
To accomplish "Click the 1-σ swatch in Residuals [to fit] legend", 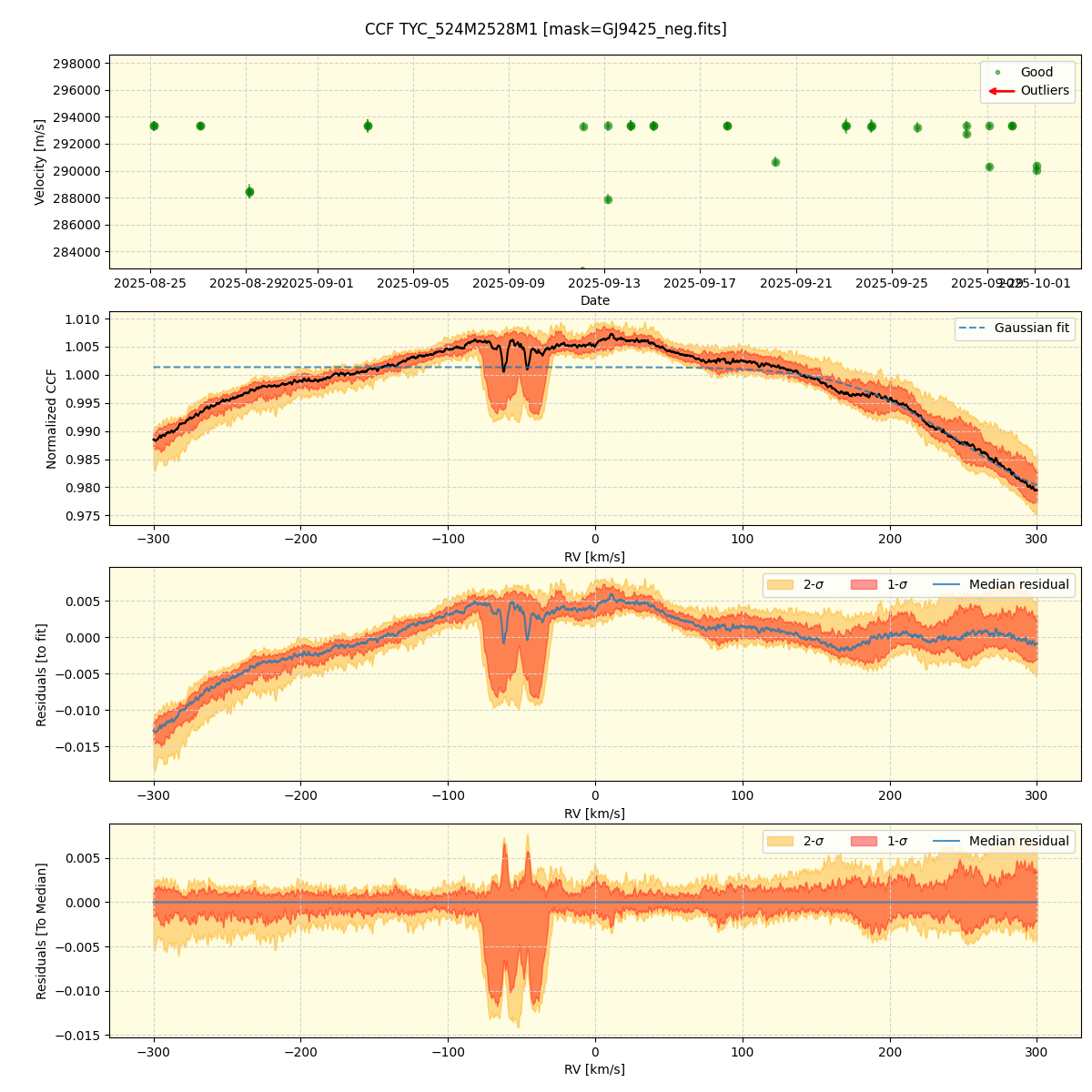I will [864, 585].
